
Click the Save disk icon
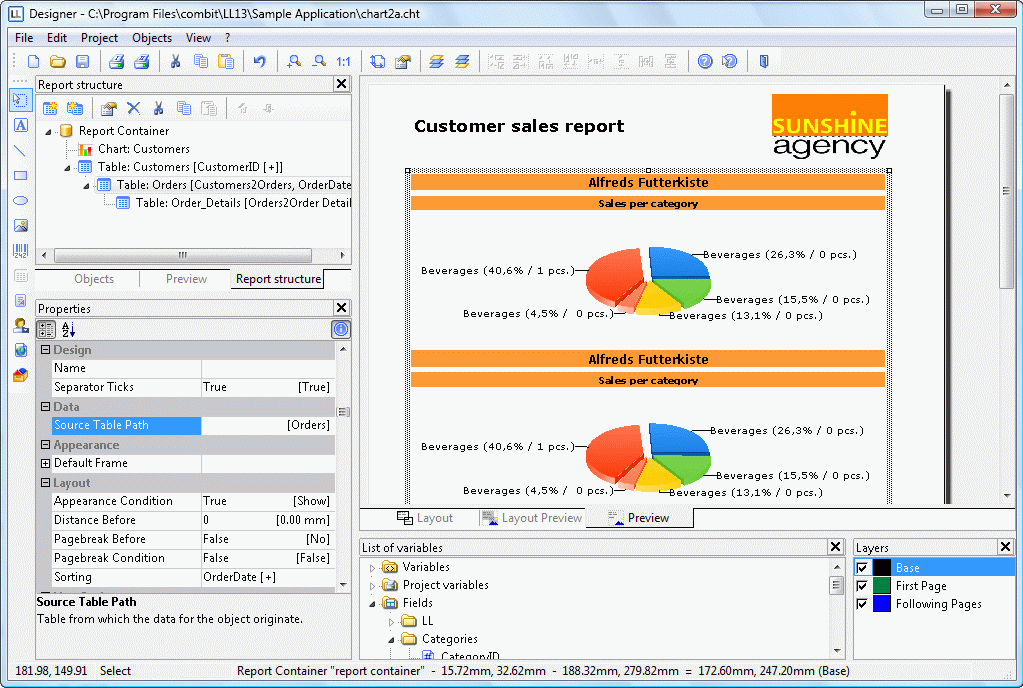tap(82, 62)
